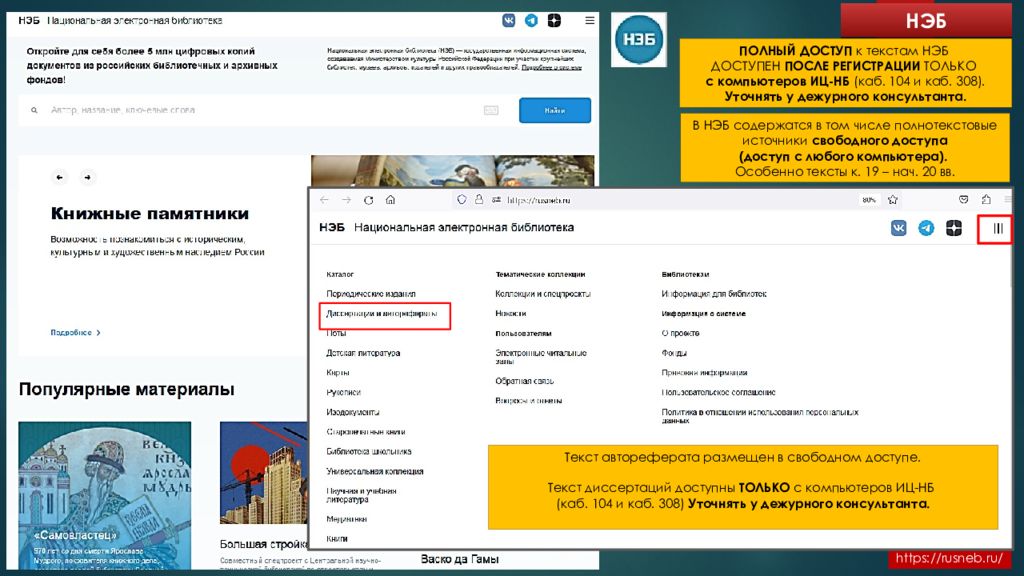
Task: Open the «Самовластец» popular material card
Action: pos(104,496)
